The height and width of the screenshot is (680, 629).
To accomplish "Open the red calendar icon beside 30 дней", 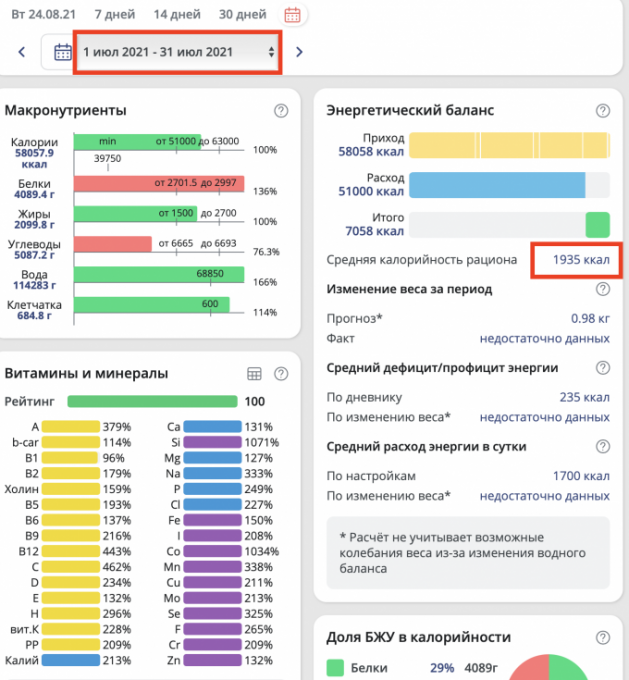I will pyautogui.click(x=292, y=15).
